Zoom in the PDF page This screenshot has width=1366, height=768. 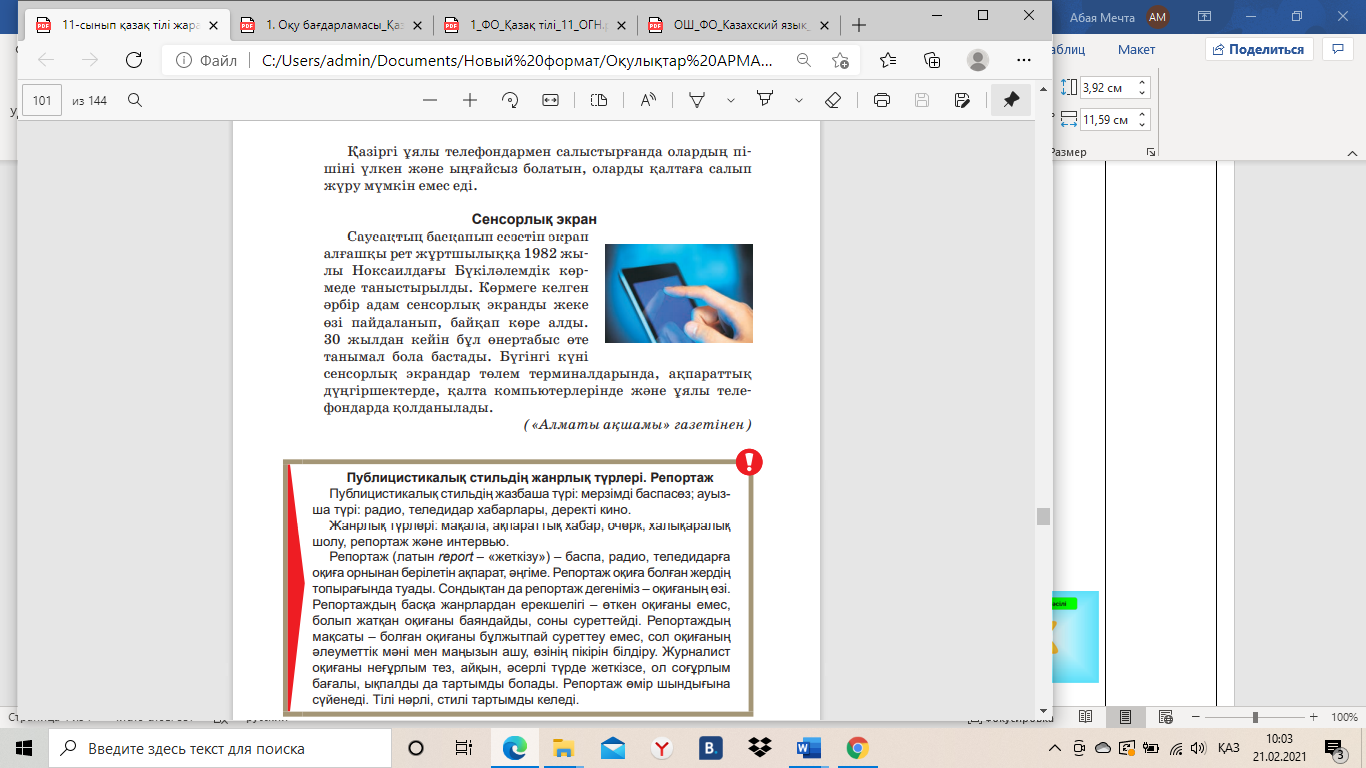tap(470, 100)
